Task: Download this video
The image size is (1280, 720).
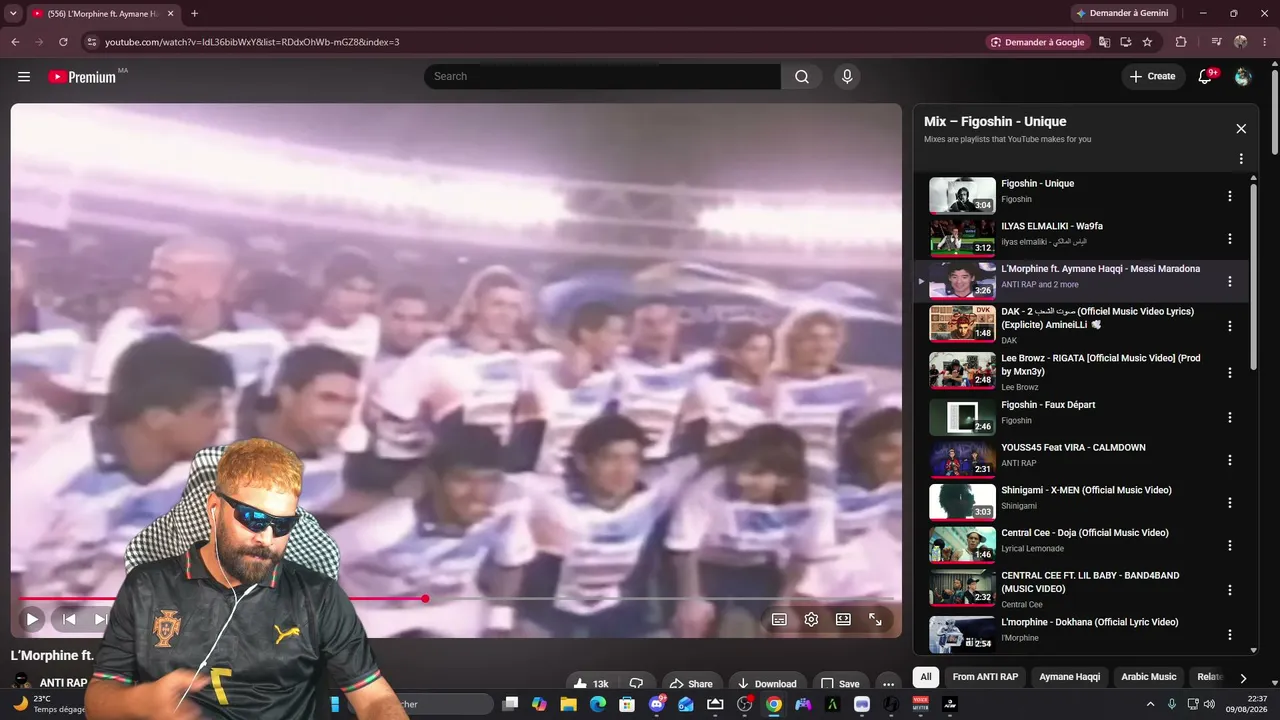Action: [x=767, y=684]
